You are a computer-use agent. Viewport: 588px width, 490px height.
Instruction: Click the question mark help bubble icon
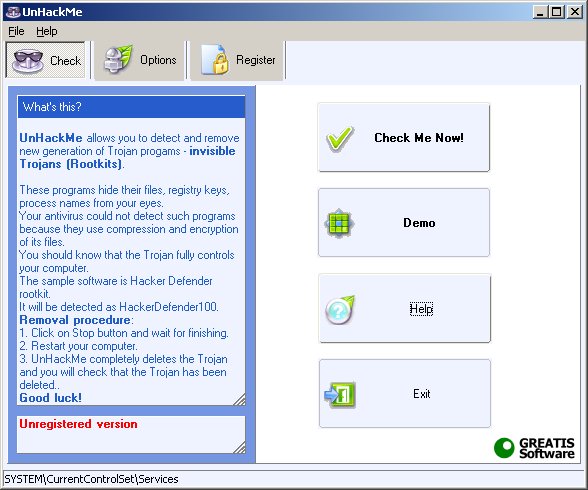coord(340,309)
